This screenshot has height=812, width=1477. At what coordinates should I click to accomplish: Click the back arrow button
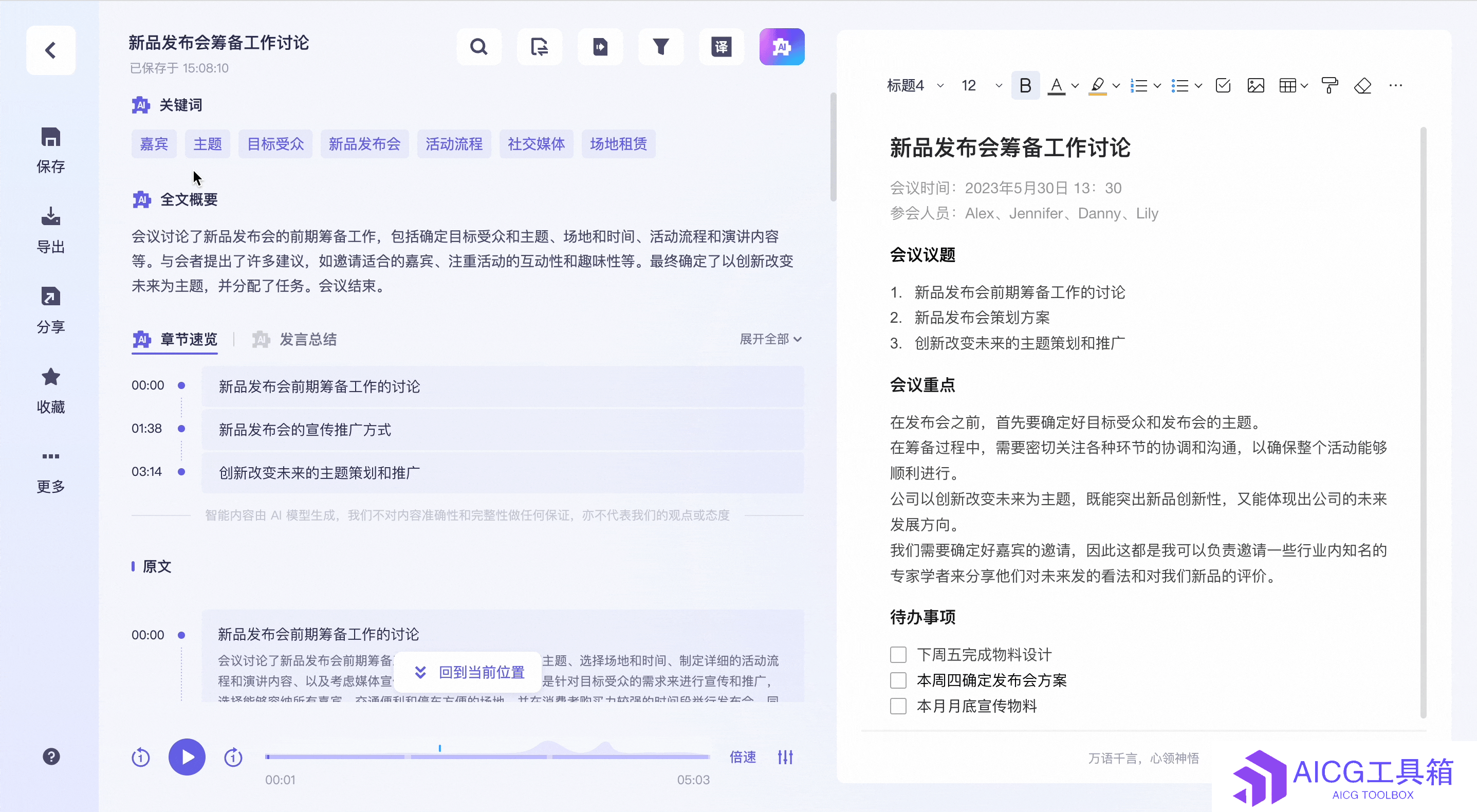click(50, 50)
